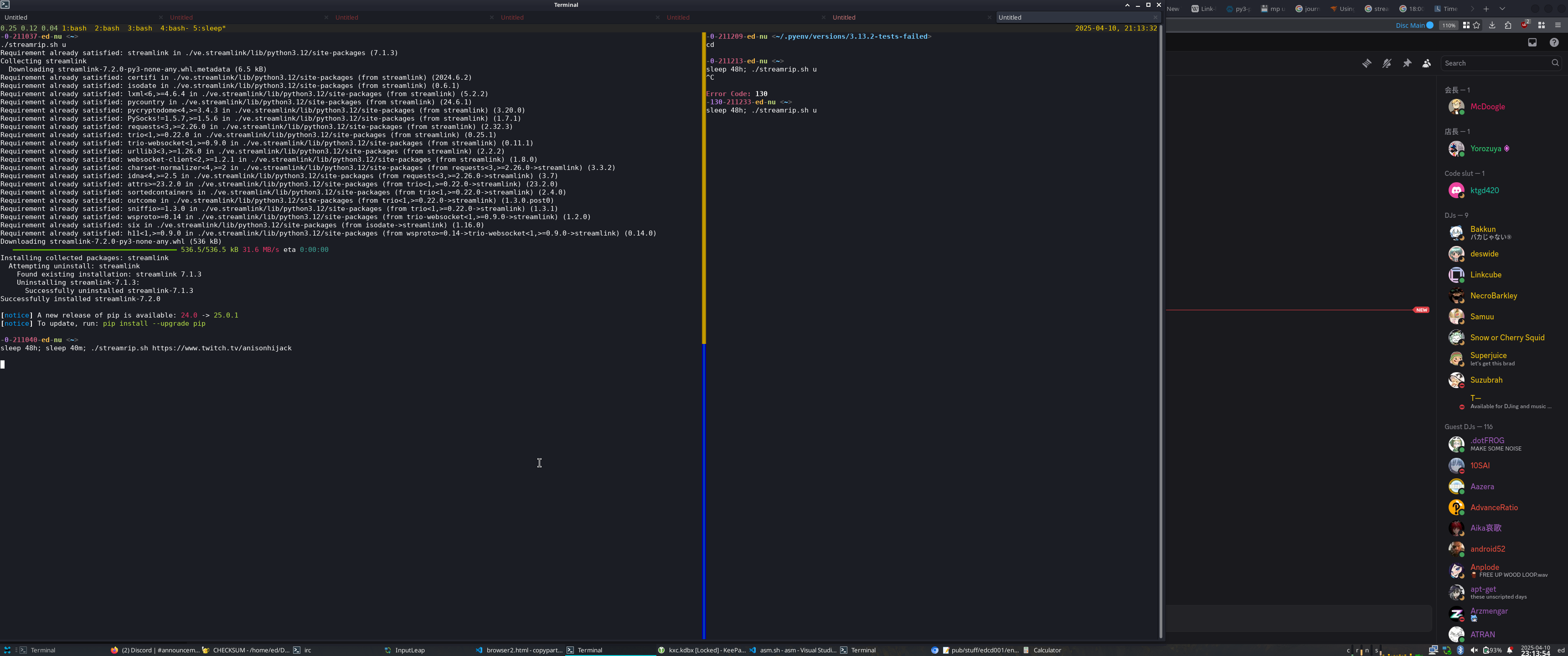Open Discord help question-mark icon
The height and width of the screenshot is (656, 1568).
coord(1554,43)
